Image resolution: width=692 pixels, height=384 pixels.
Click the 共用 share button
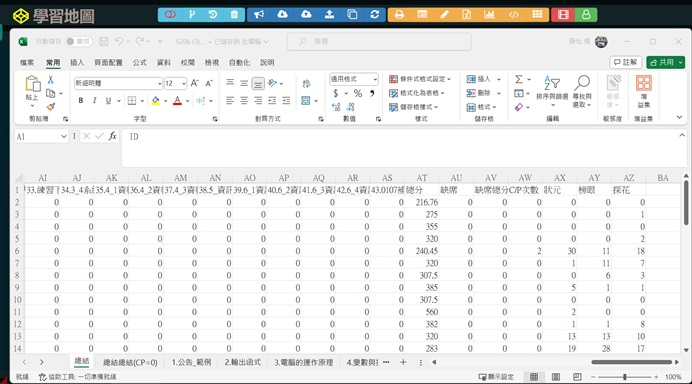[665, 62]
